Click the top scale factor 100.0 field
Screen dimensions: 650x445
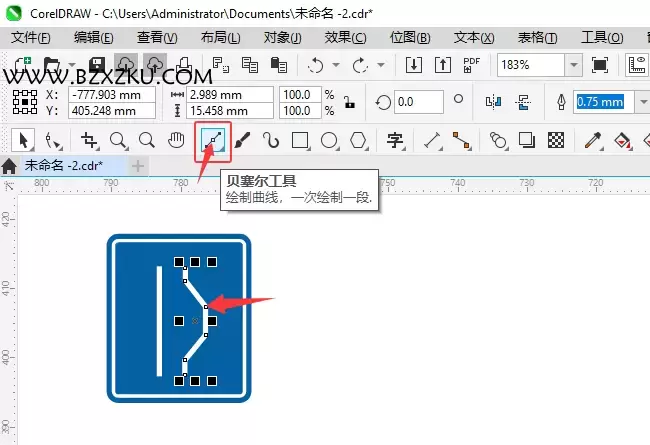(x=301, y=95)
